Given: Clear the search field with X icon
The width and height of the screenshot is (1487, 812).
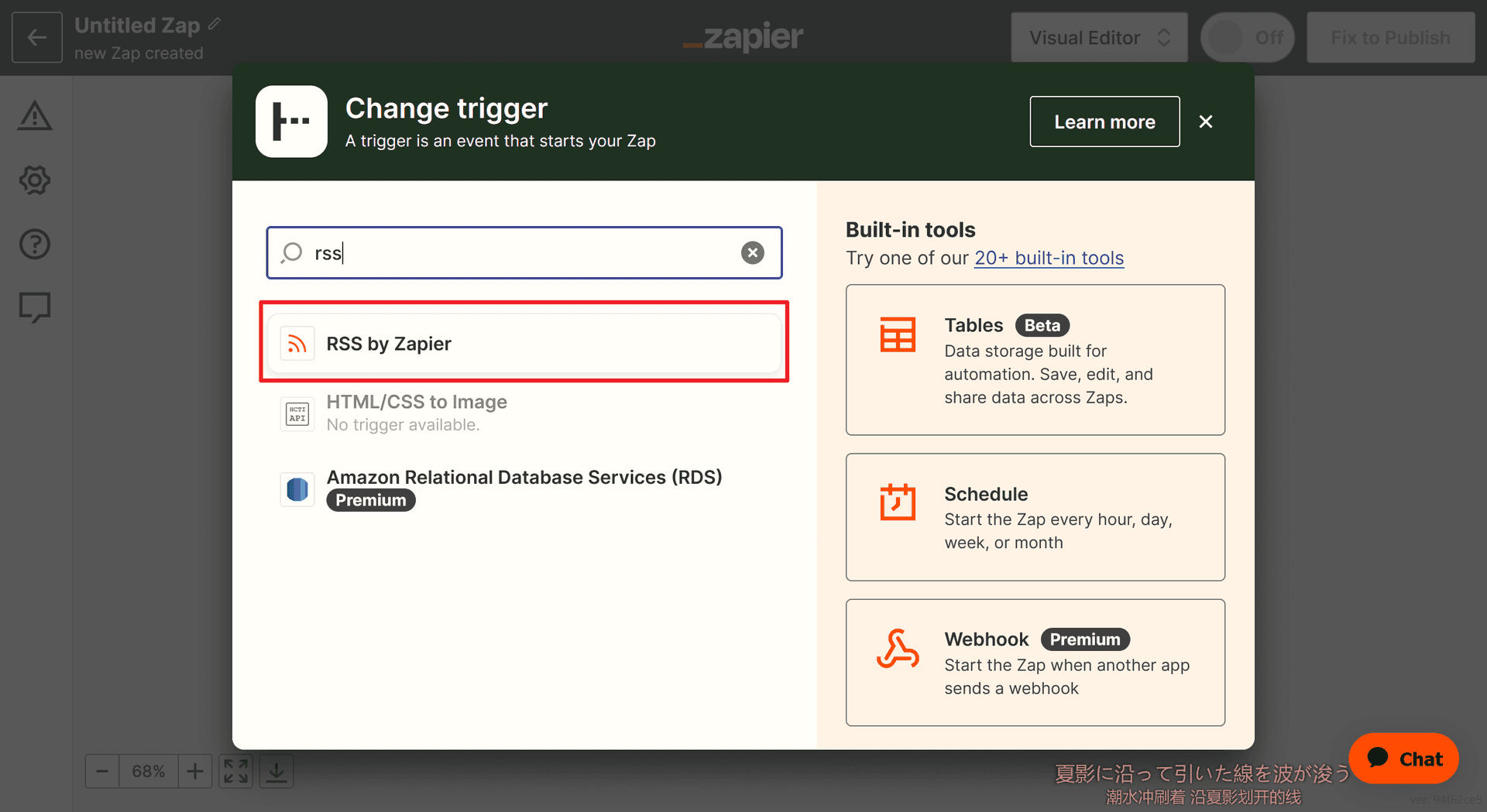Looking at the screenshot, I should pyautogui.click(x=752, y=252).
